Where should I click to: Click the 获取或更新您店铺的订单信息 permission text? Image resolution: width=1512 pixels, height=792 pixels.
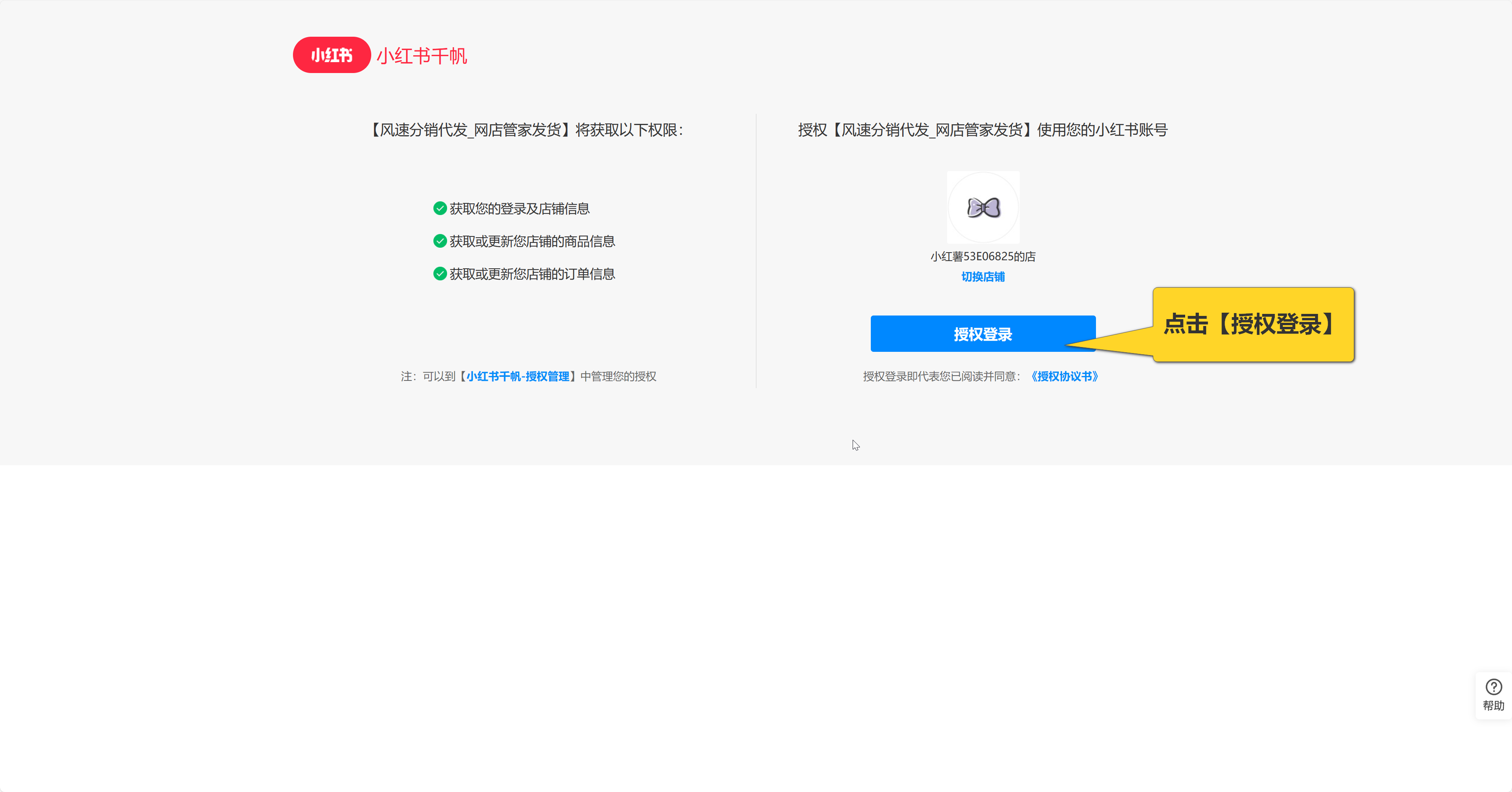coord(532,275)
